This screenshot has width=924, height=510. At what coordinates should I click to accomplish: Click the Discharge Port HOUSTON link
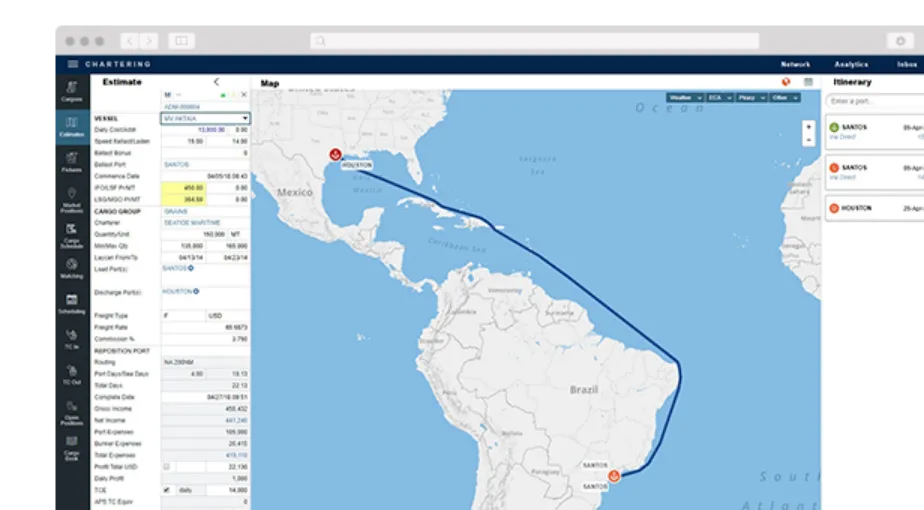(177, 291)
